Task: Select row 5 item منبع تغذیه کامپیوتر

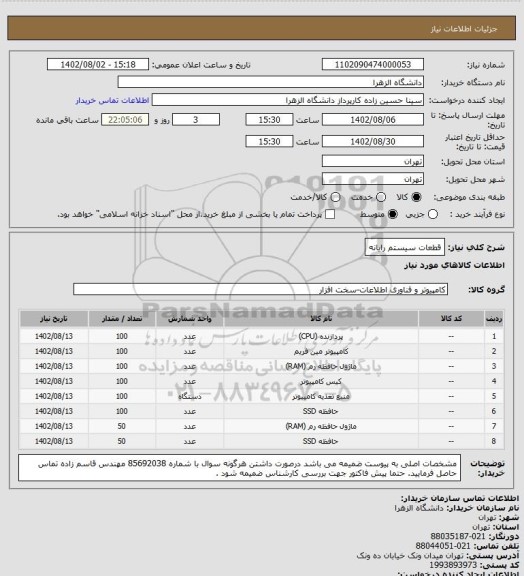Action: [x=321, y=397]
